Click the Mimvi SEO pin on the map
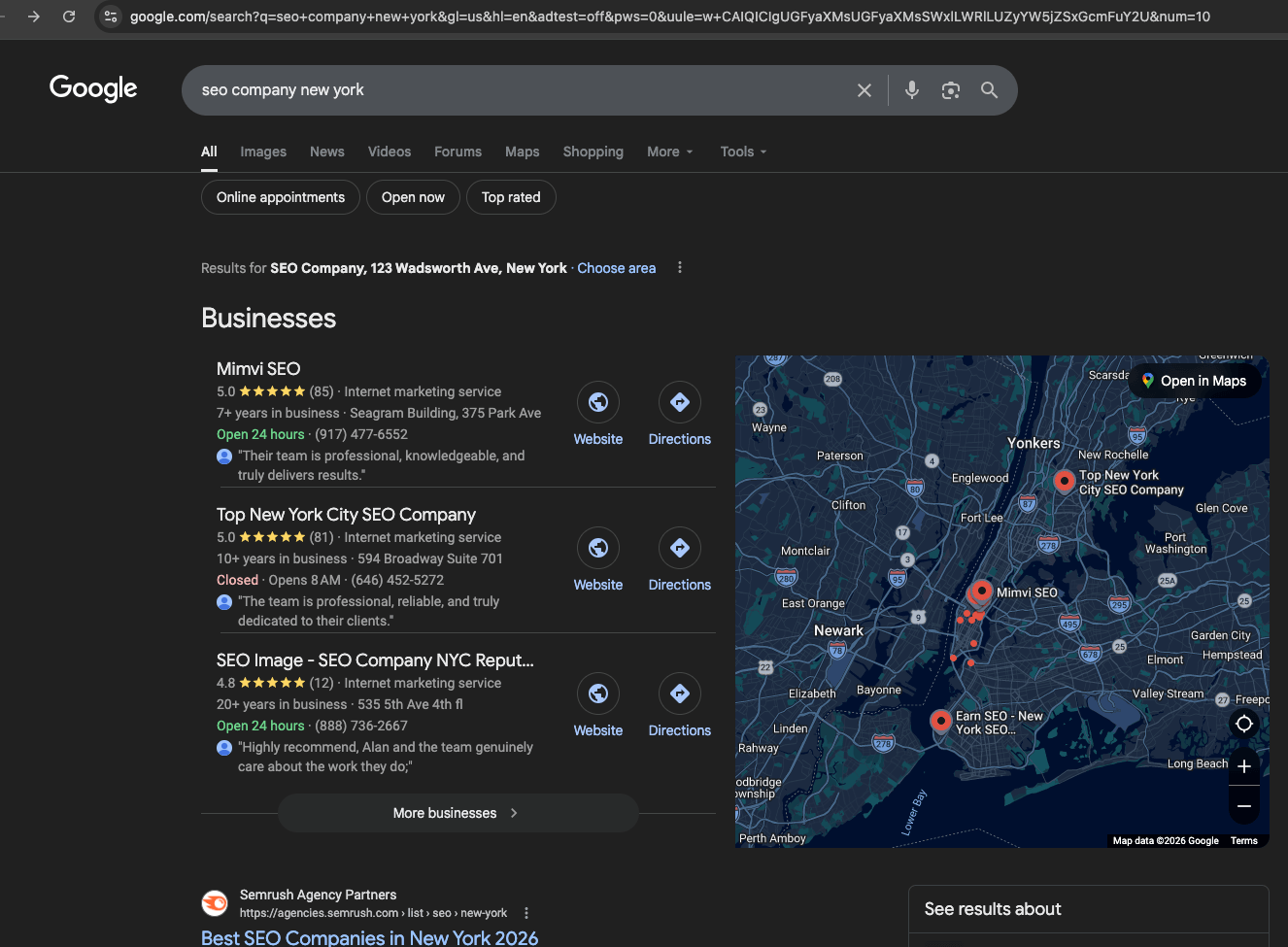 tap(982, 590)
